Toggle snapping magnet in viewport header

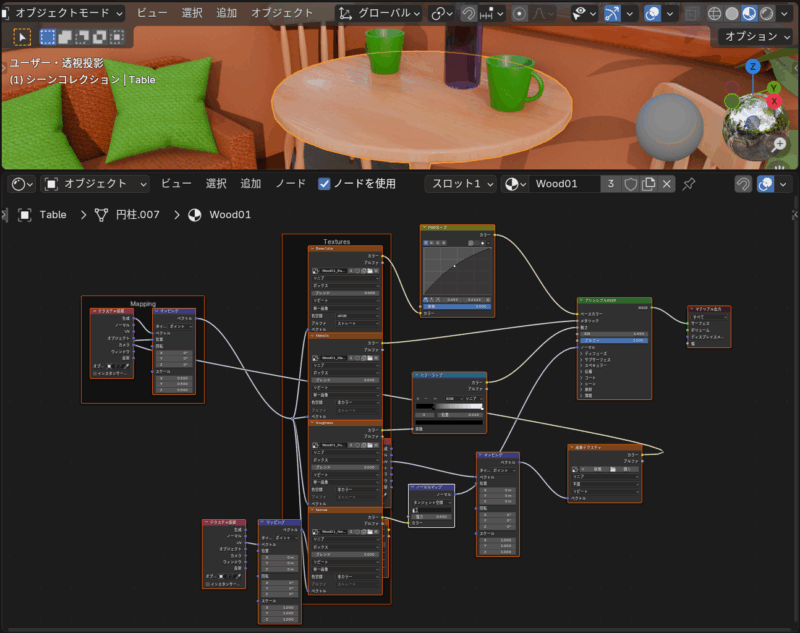pos(468,13)
